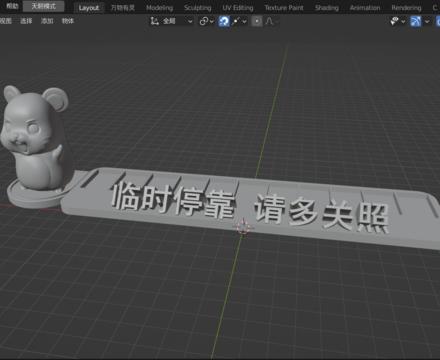Viewport: 440px width, 360px height.
Task: Open the UV Editing workspace tab
Action: point(238,8)
